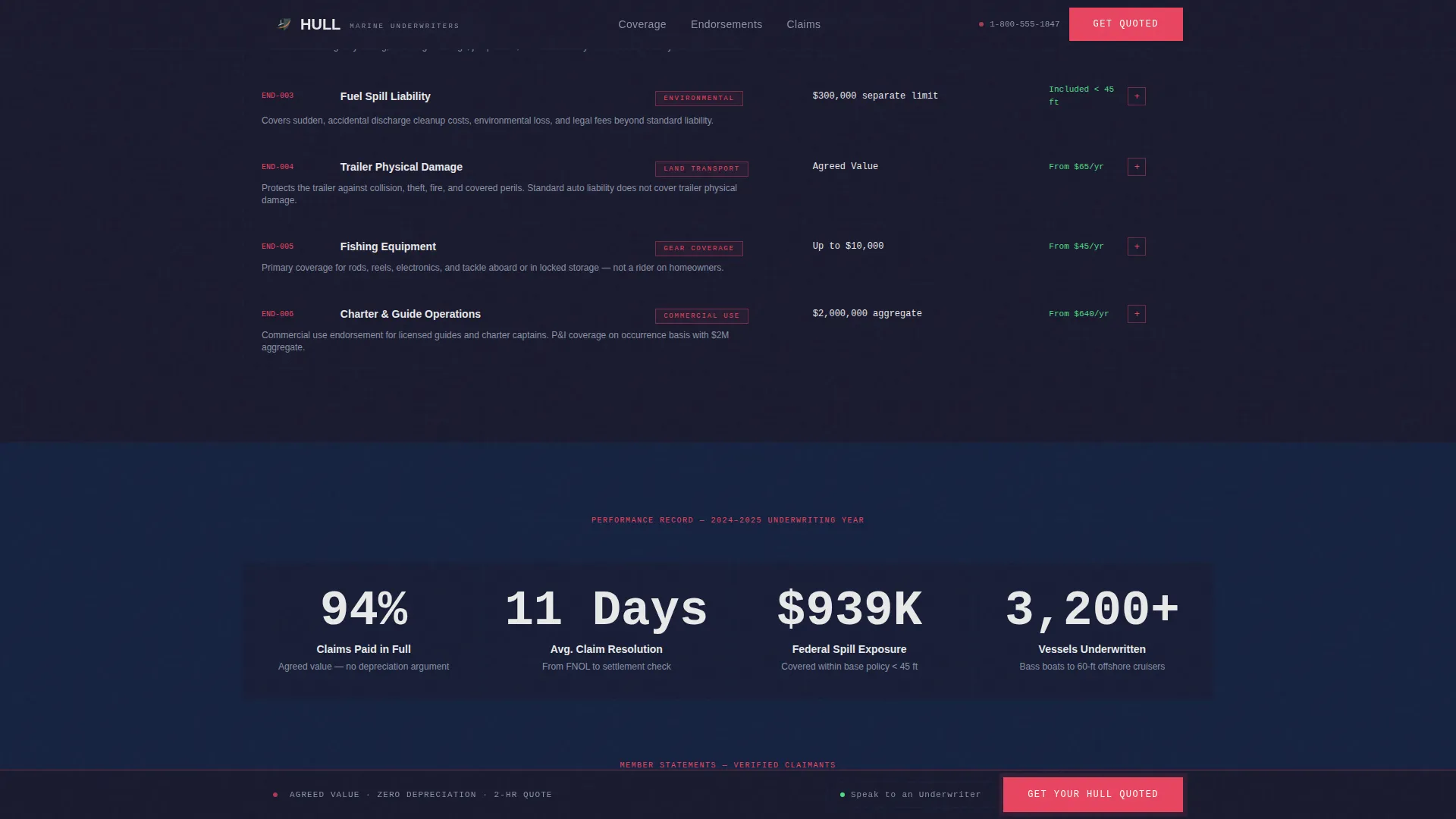Click the Federal Spill Exposure label
1456x819 pixels.
pyautogui.click(x=849, y=649)
